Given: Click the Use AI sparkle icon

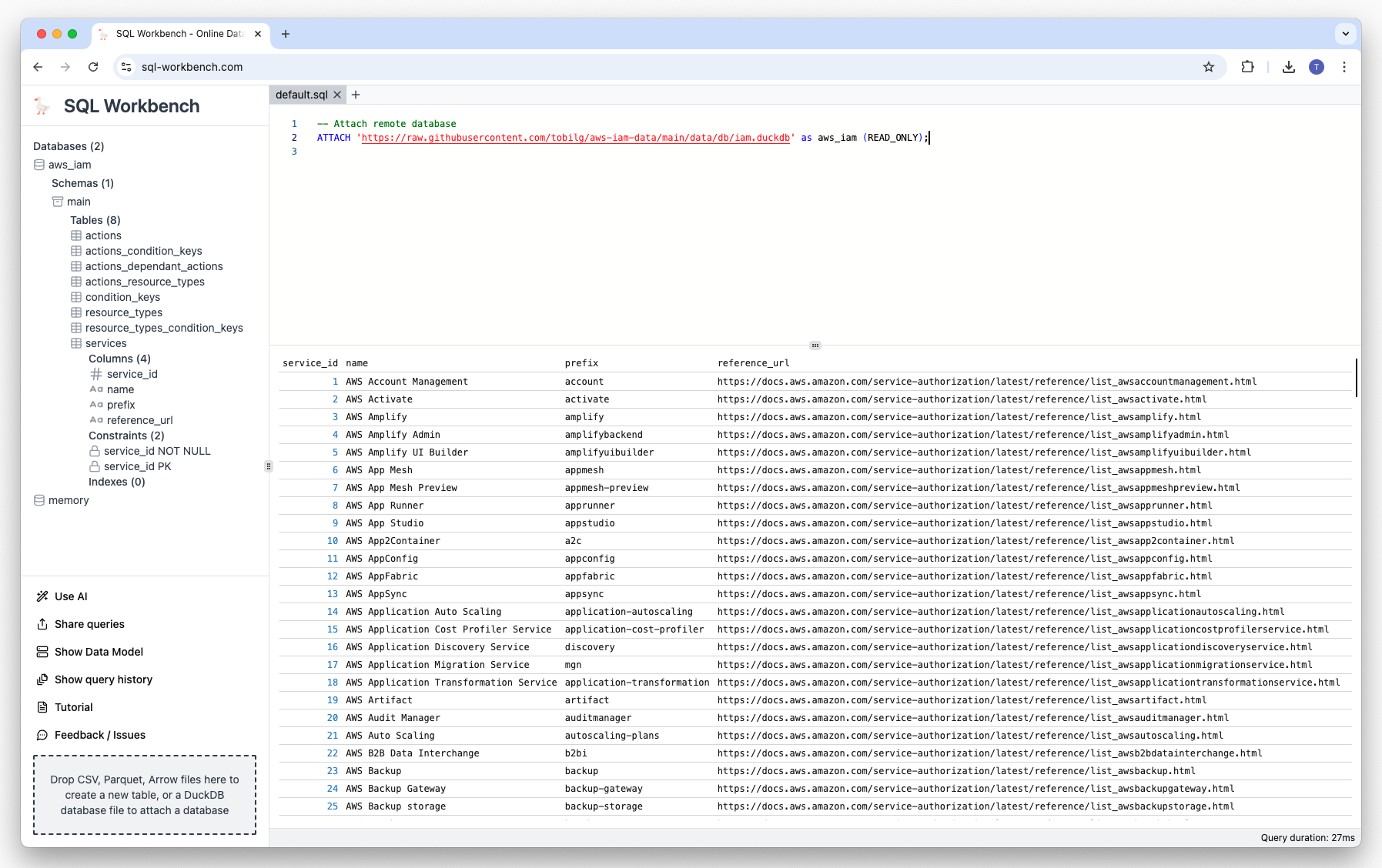Looking at the screenshot, I should coord(43,596).
